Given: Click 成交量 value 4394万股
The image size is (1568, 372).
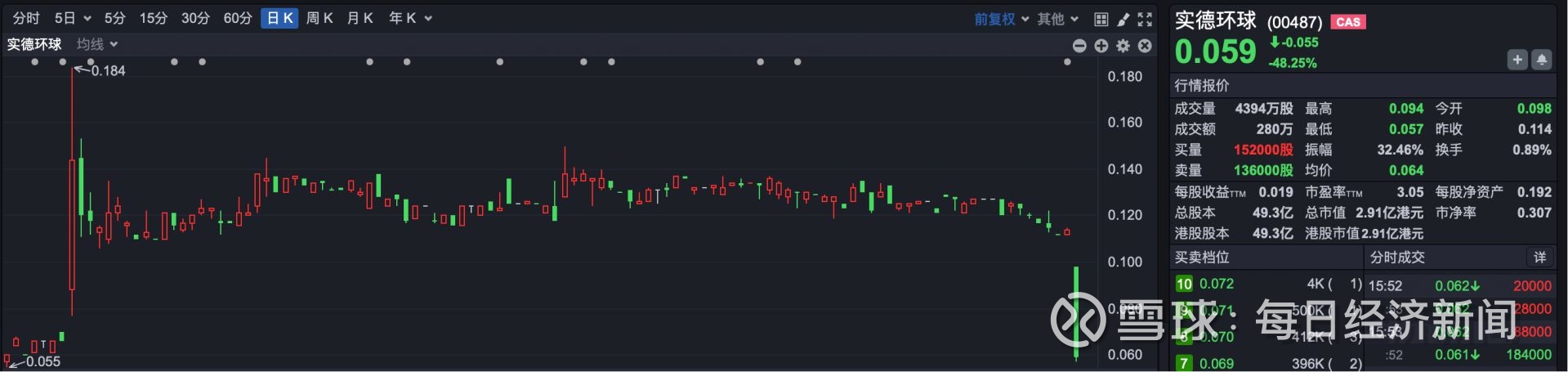Looking at the screenshot, I should (x=1264, y=109).
